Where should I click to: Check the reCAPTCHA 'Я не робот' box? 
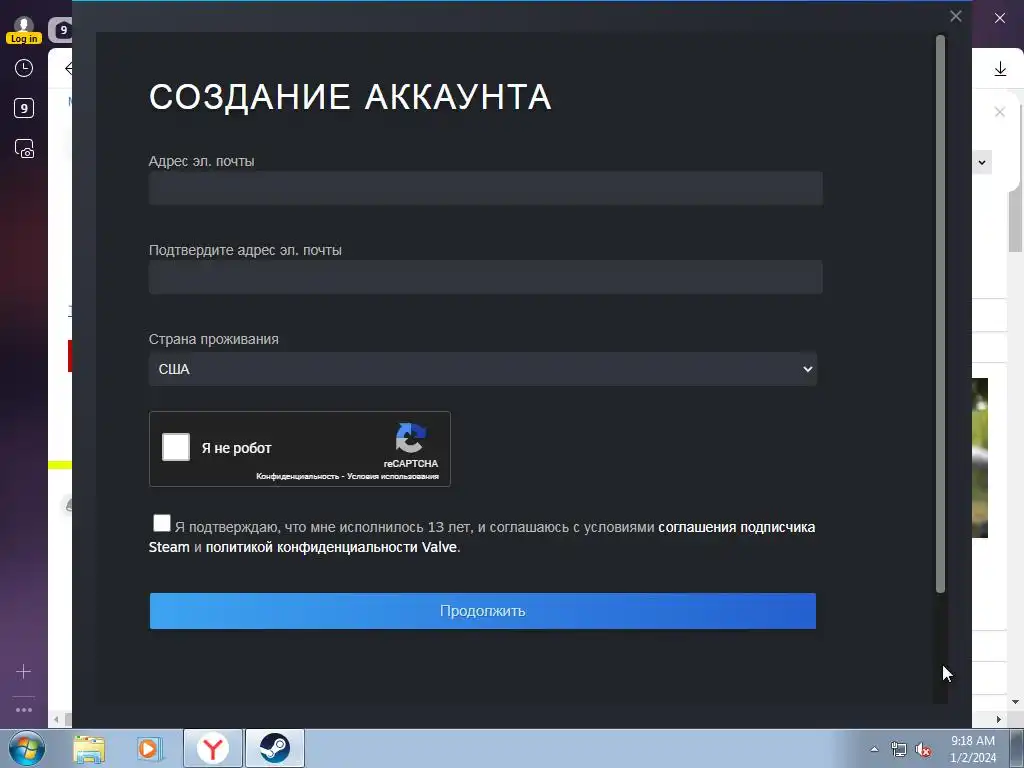tap(176, 447)
